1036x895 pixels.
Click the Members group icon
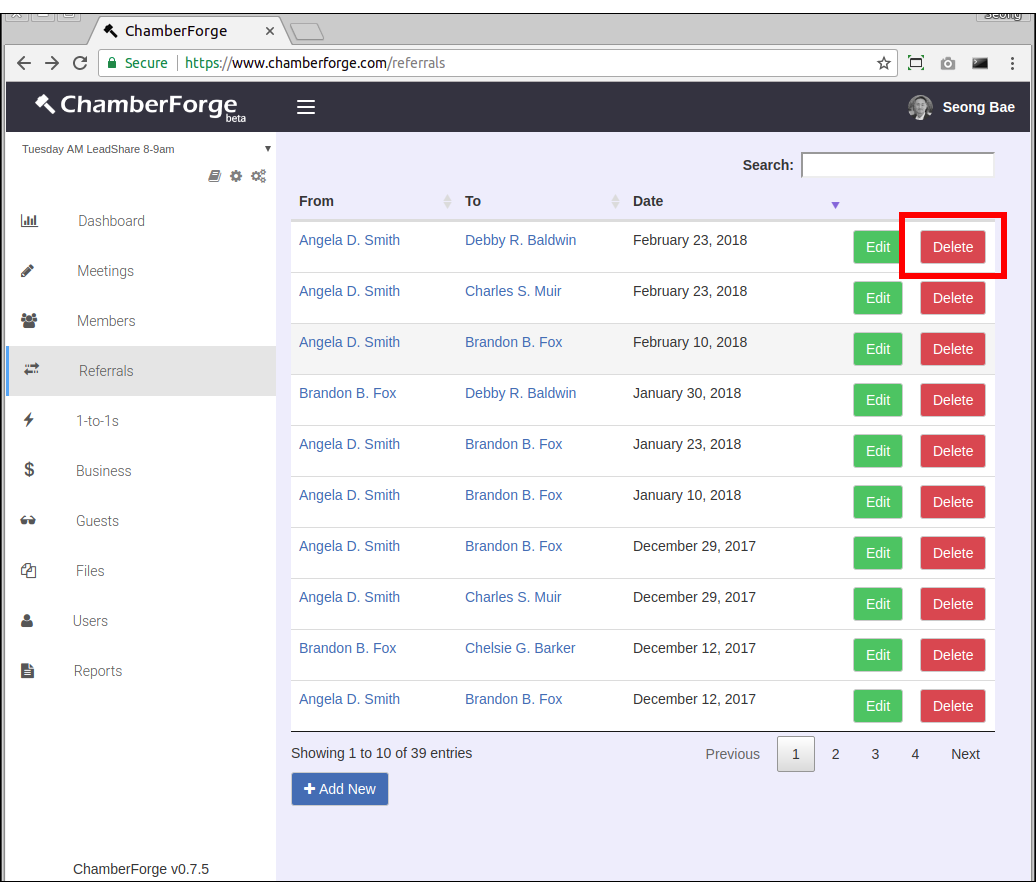(29, 321)
